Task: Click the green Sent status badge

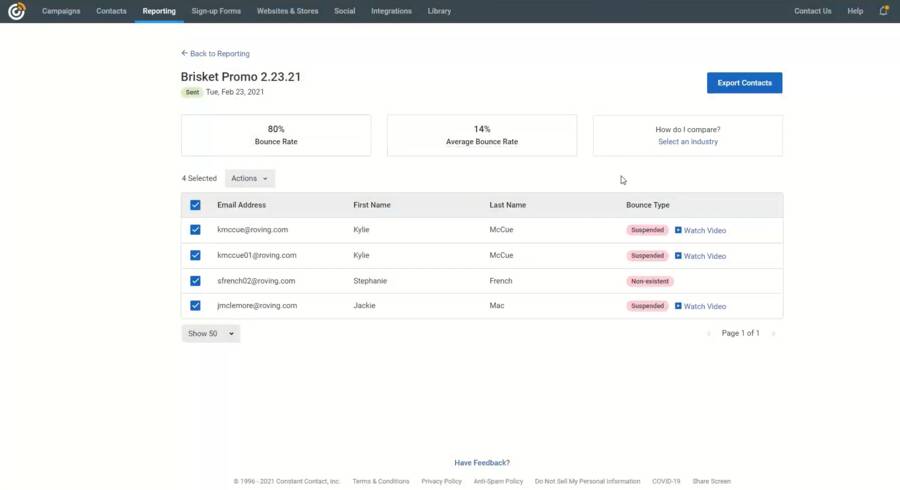Action: [192, 92]
